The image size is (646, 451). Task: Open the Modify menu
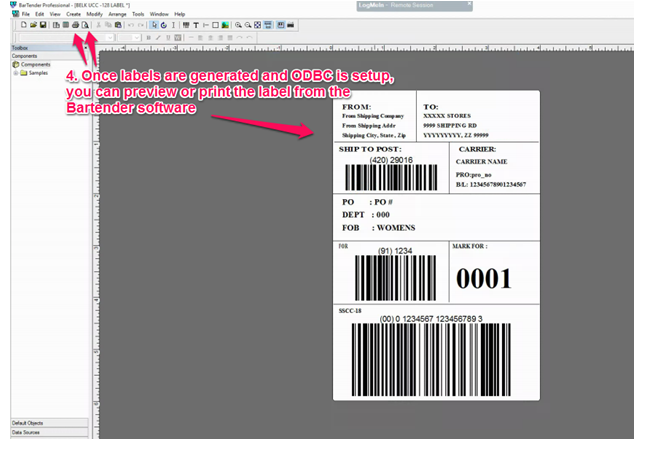click(94, 14)
